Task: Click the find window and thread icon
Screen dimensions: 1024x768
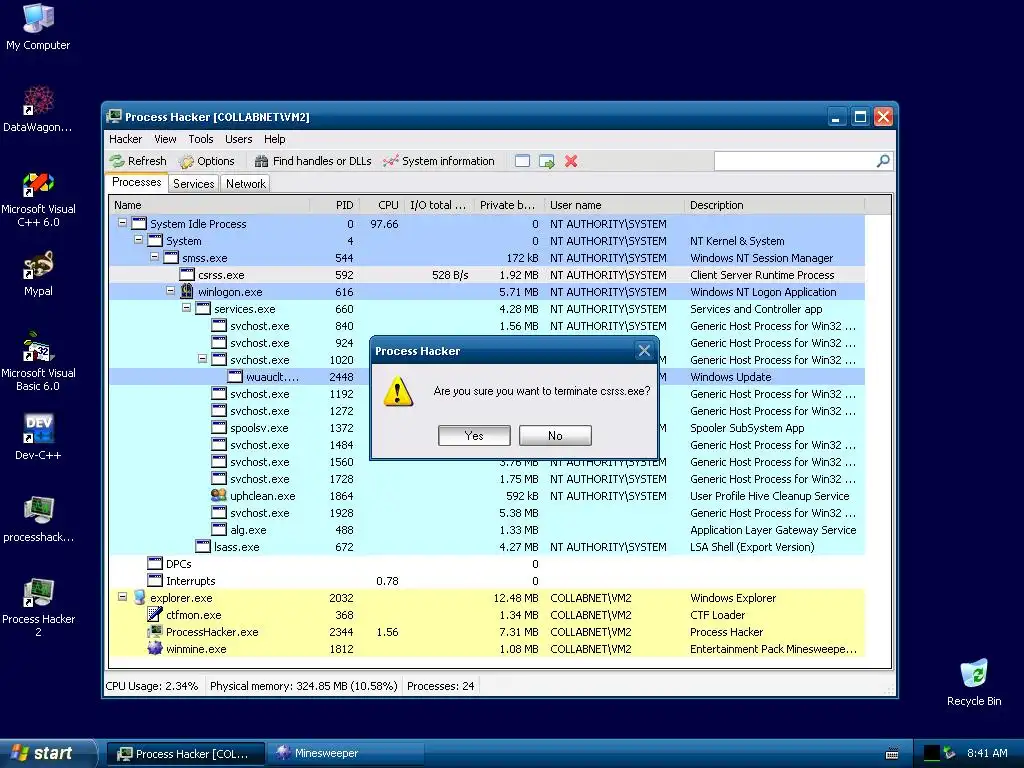Action: 547,161
